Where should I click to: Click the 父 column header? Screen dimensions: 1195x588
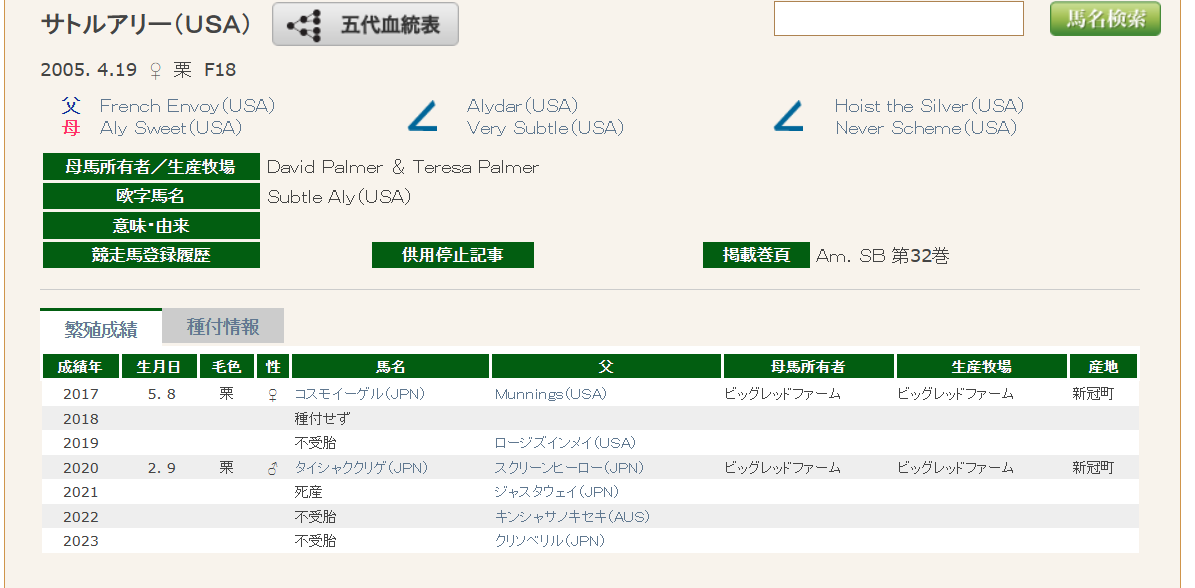coord(606,366)
